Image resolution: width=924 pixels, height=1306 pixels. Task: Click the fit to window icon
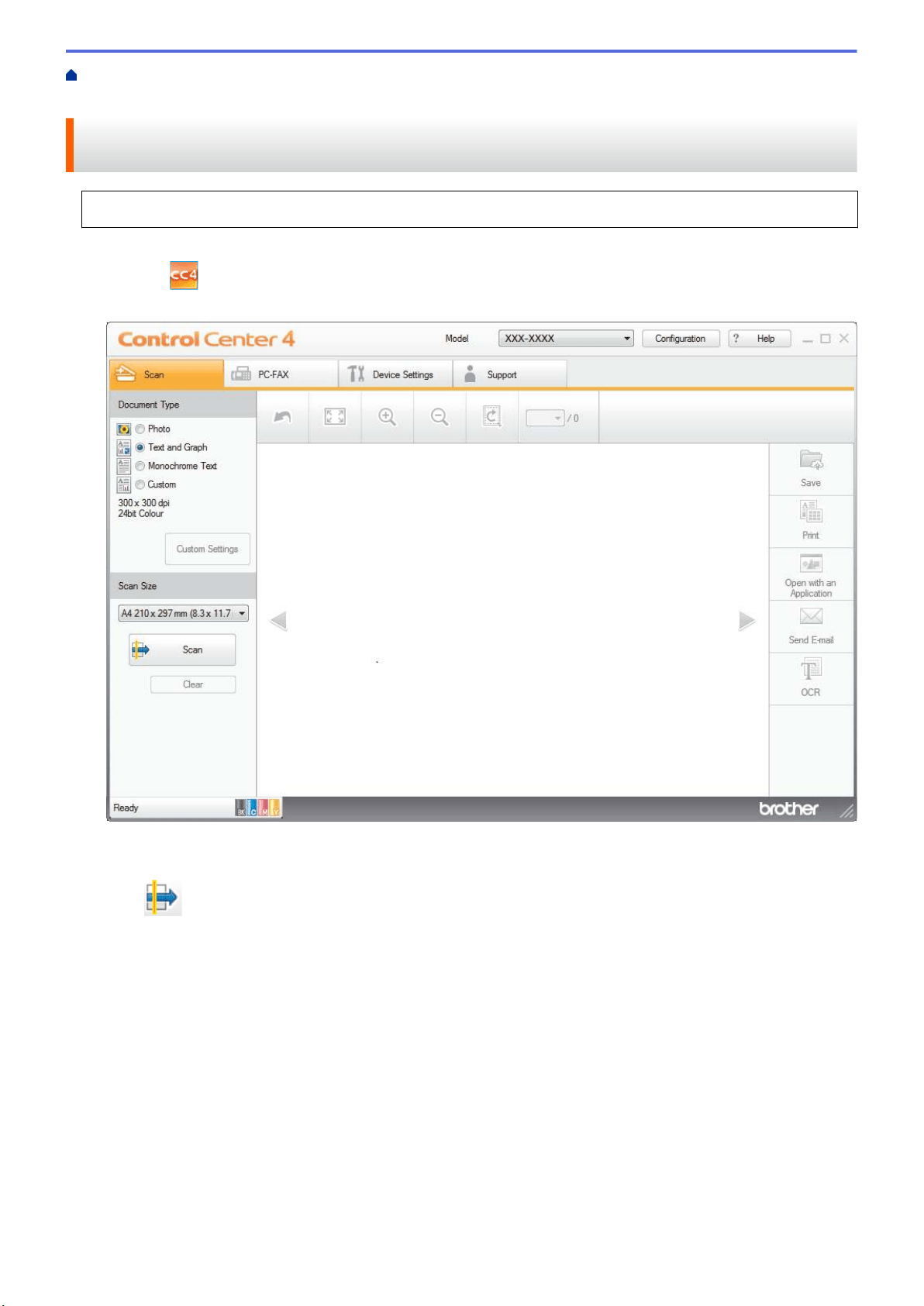pyautogui.click(x=335, y=417)
